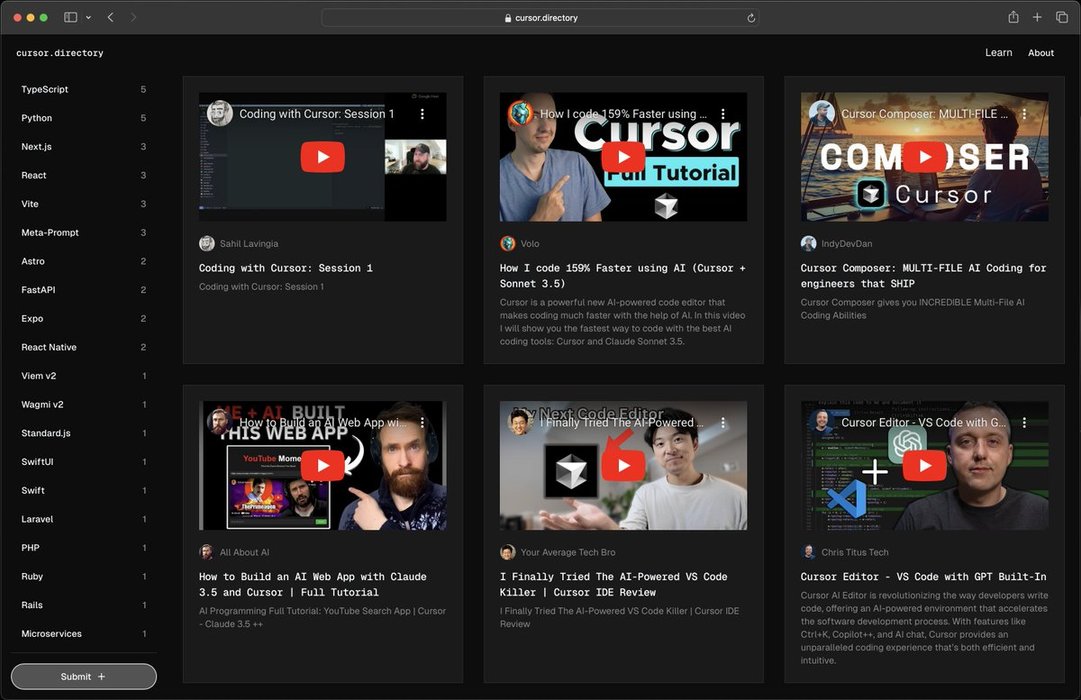Expand the tab group dropdown chevron
This screenshot has height=700, width=1081.
88,17
